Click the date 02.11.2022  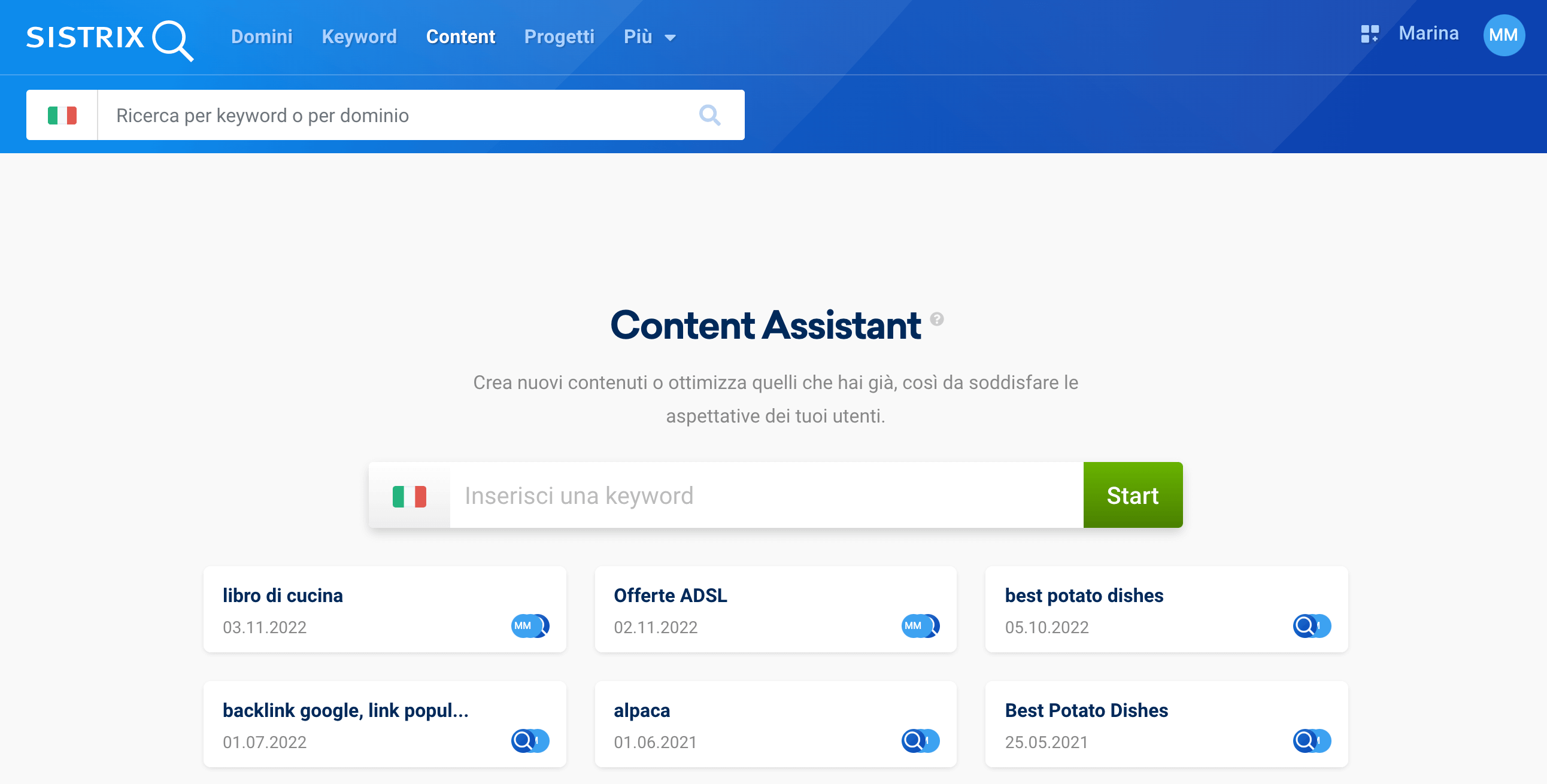655,627
